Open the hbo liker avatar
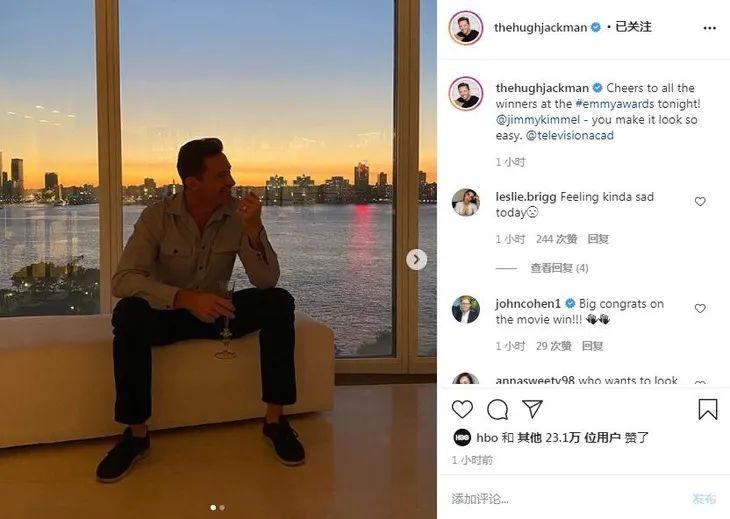730x519 pixels. pos(462,437)
